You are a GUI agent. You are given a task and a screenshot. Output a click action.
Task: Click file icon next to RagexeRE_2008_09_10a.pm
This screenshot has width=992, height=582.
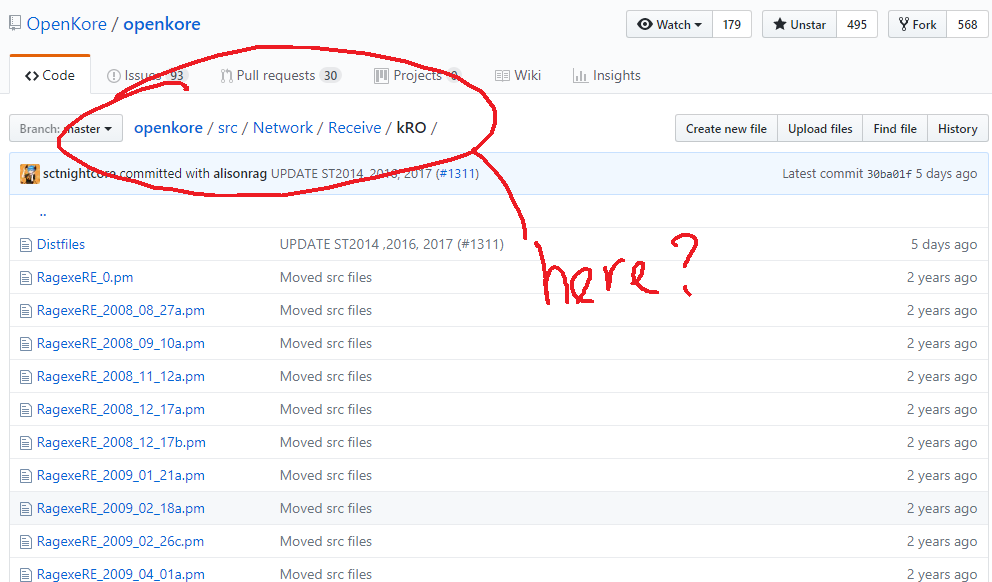(25, 344)
